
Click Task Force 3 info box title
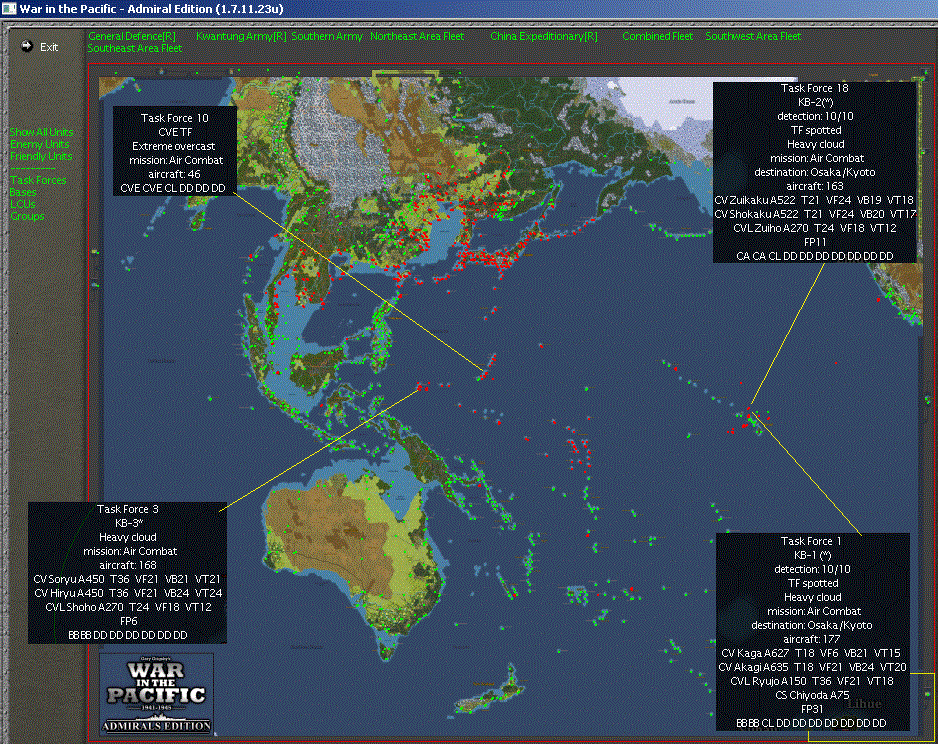tap(127, 509)
